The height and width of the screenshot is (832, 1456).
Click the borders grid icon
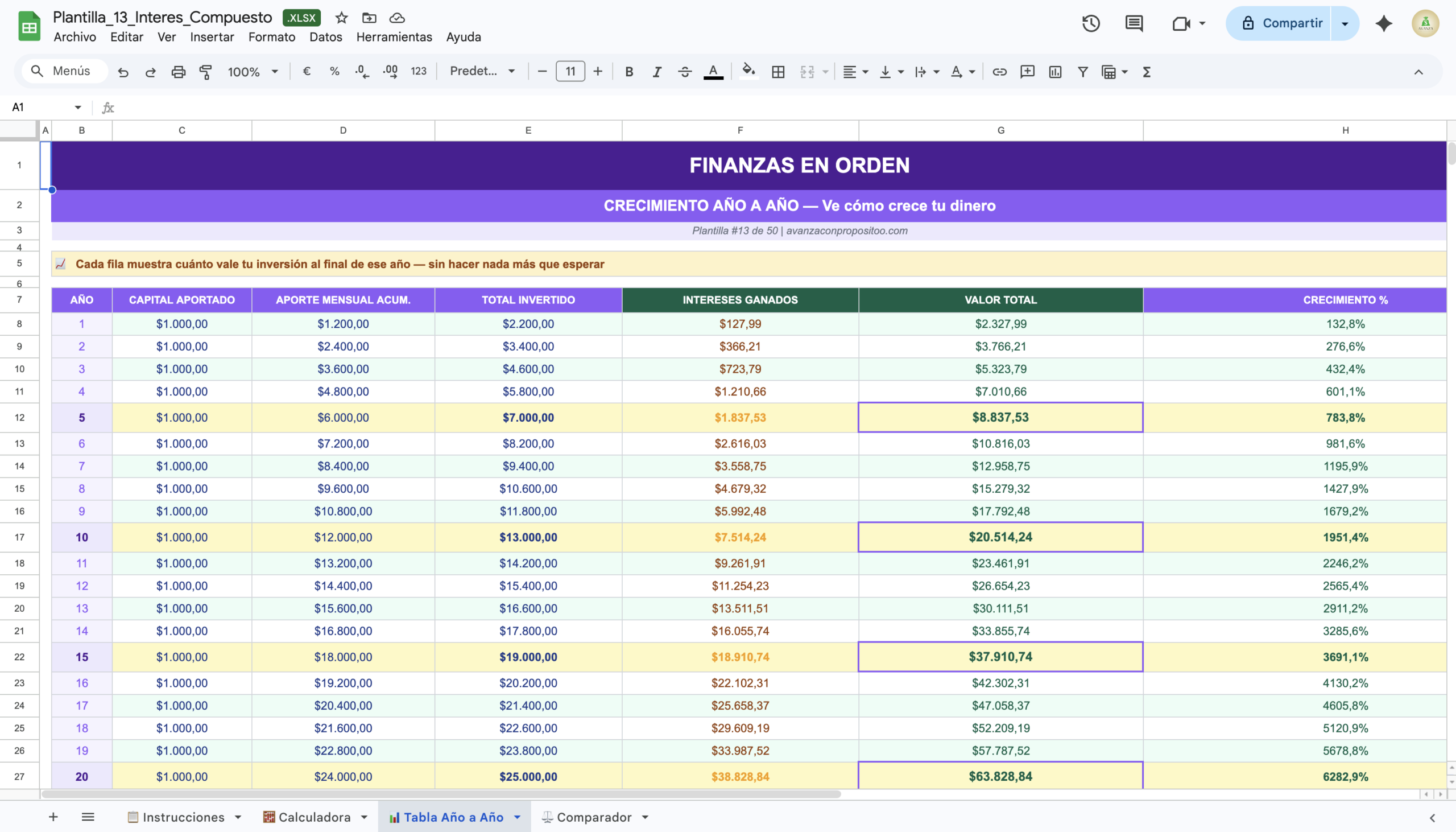(777, 72)
